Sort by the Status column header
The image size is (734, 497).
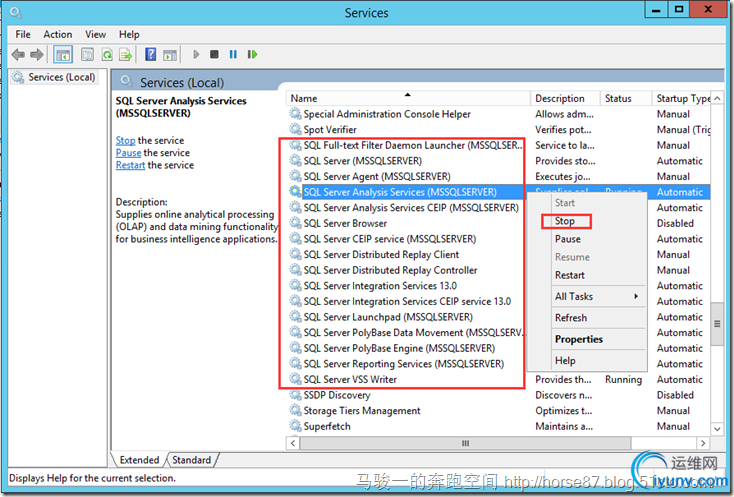(626, 98)
